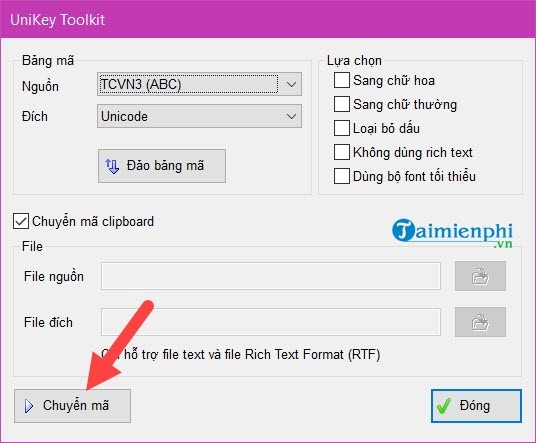This screenshot has width=536, height=443.
Task: Click the UniKey Toolkit title text
Action: click(57, 20)
